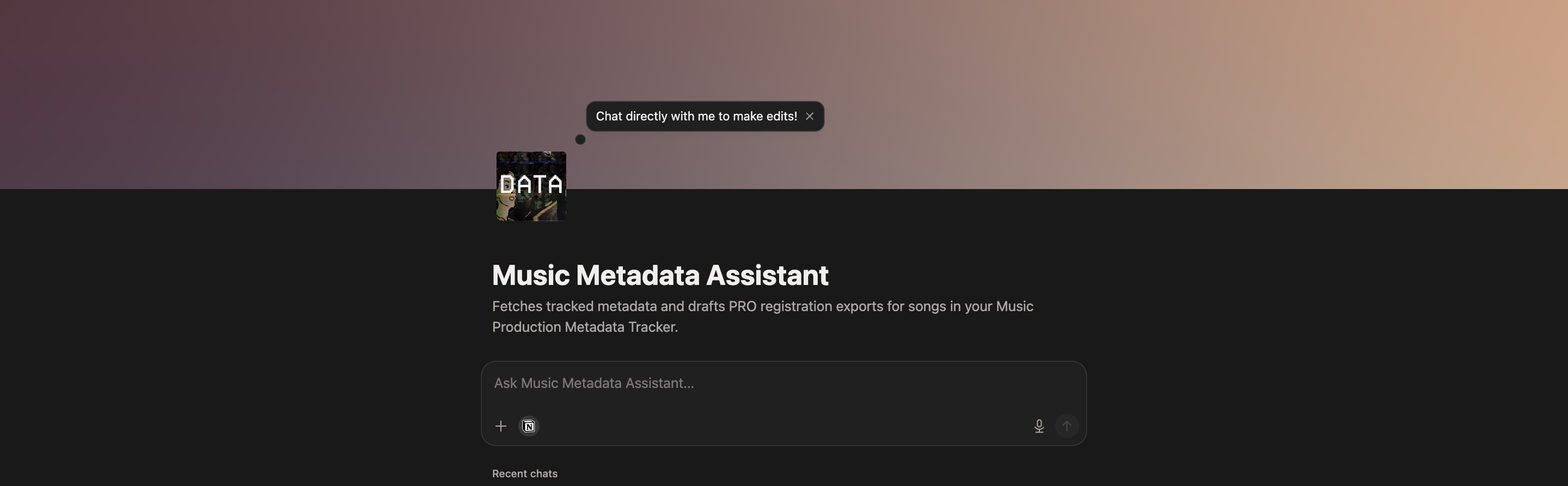Click the send arrow button

[1067, 426]
